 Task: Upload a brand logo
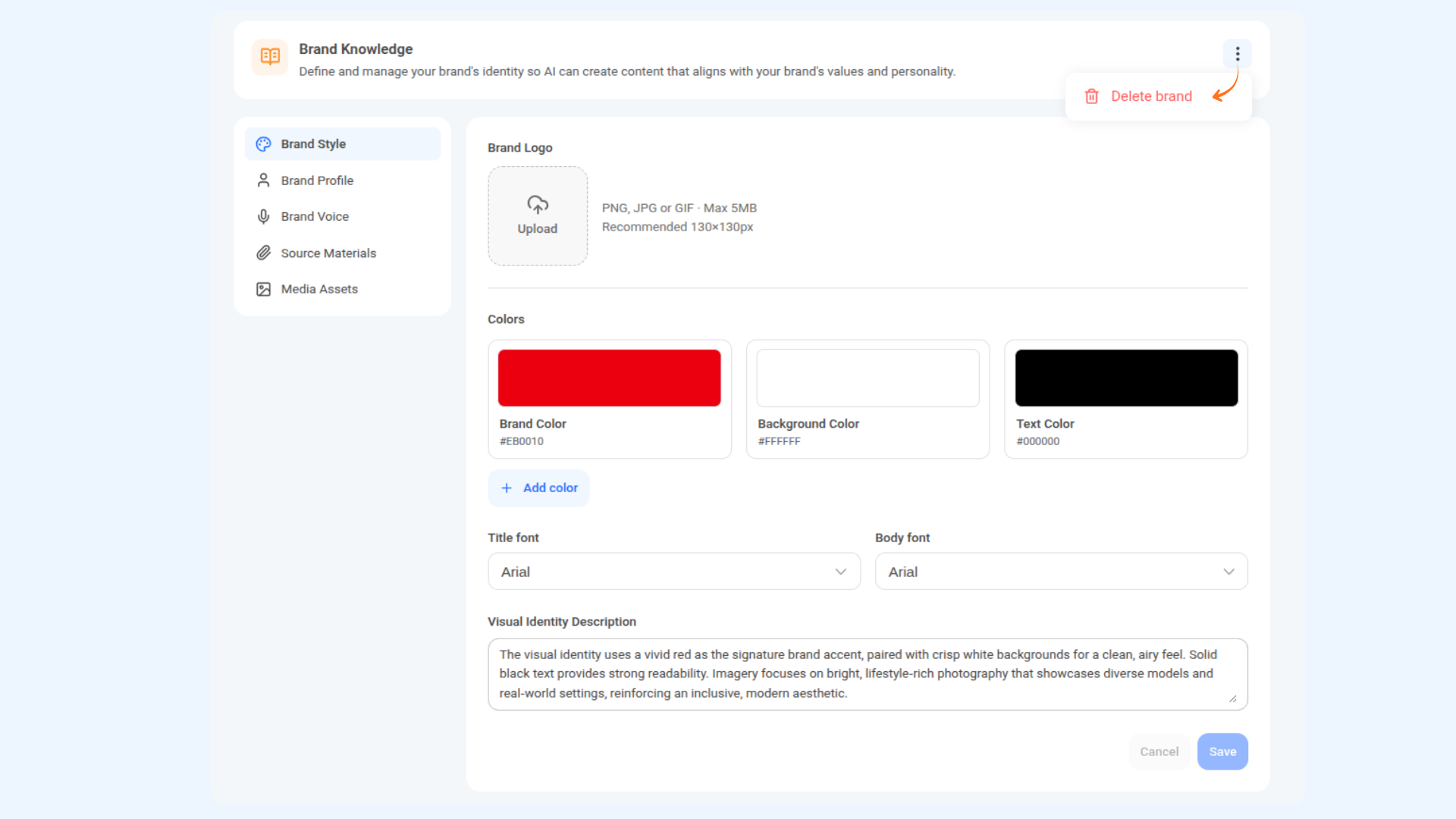(538, 216)
